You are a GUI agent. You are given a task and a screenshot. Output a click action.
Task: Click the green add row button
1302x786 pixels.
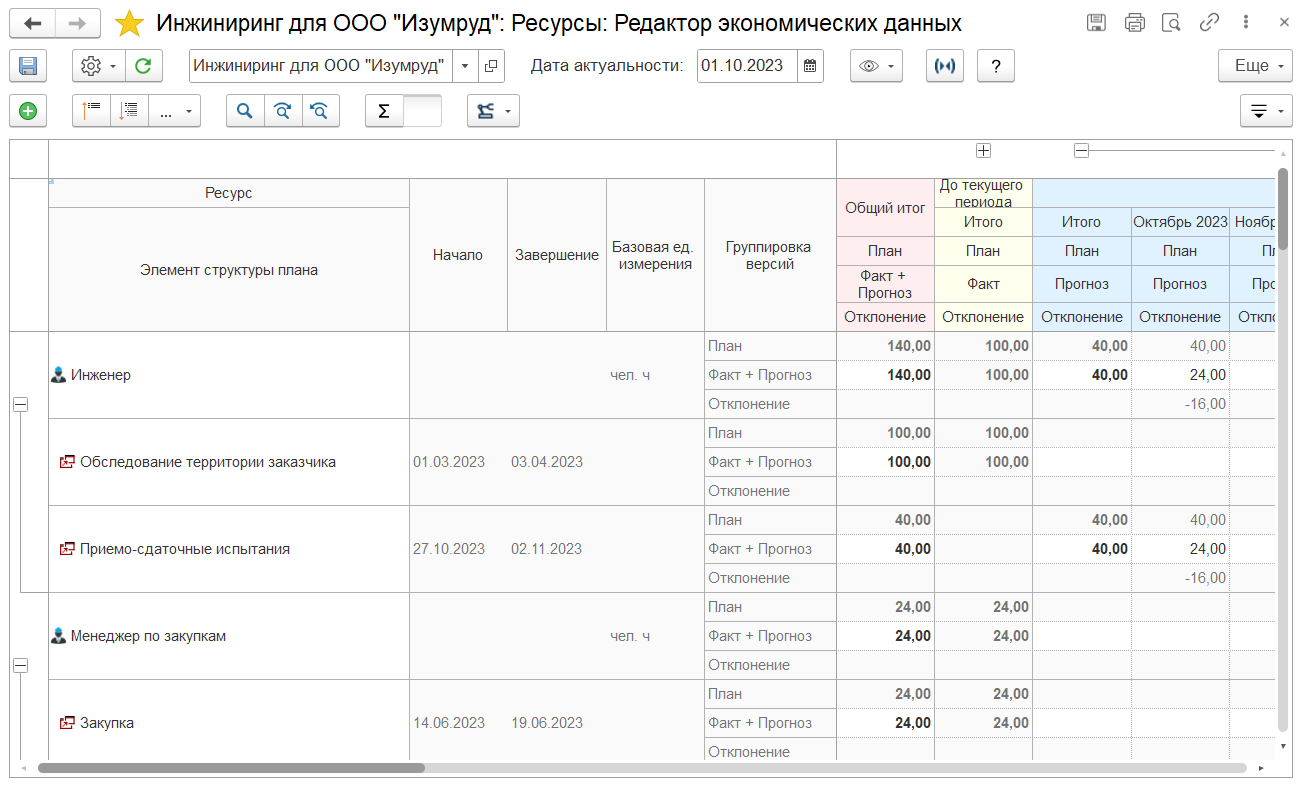28,112
